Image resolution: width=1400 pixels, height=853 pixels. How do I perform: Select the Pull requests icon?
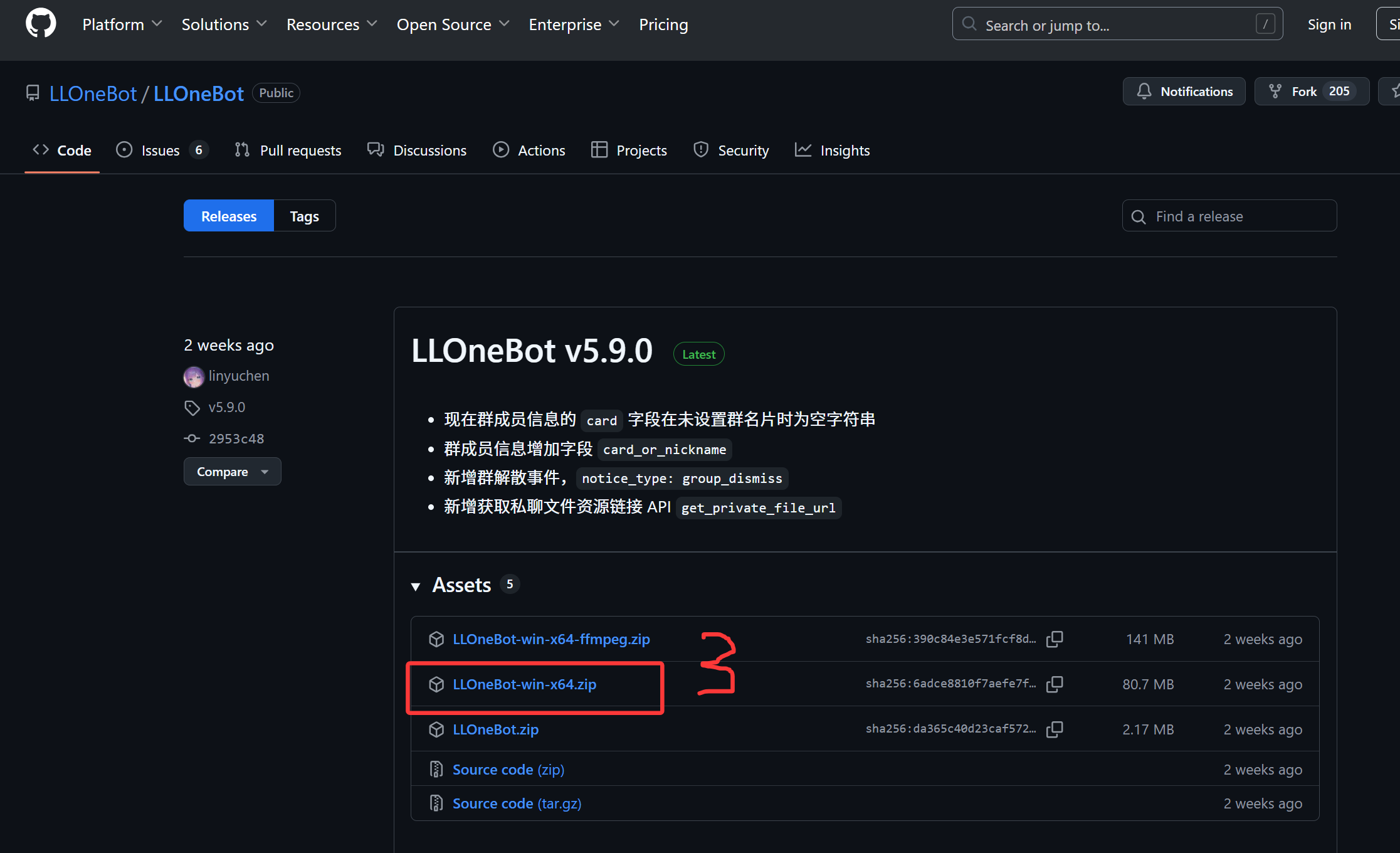tap(243, 150)
